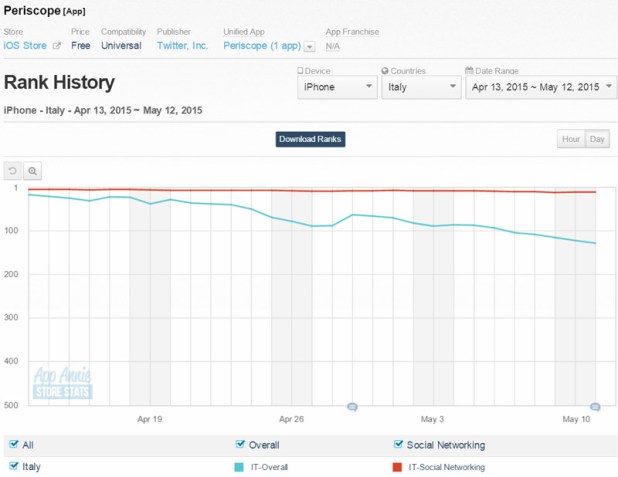Click the Download Ranks button

[x=310, y=139]
